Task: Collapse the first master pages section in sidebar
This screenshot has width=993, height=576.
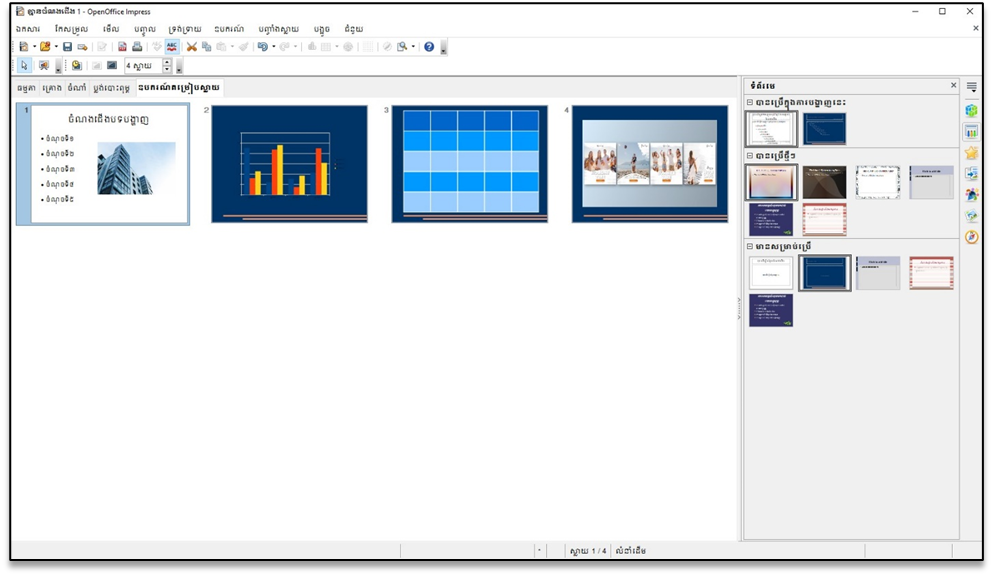Action: pyautogui.click(x=750, y=102)
